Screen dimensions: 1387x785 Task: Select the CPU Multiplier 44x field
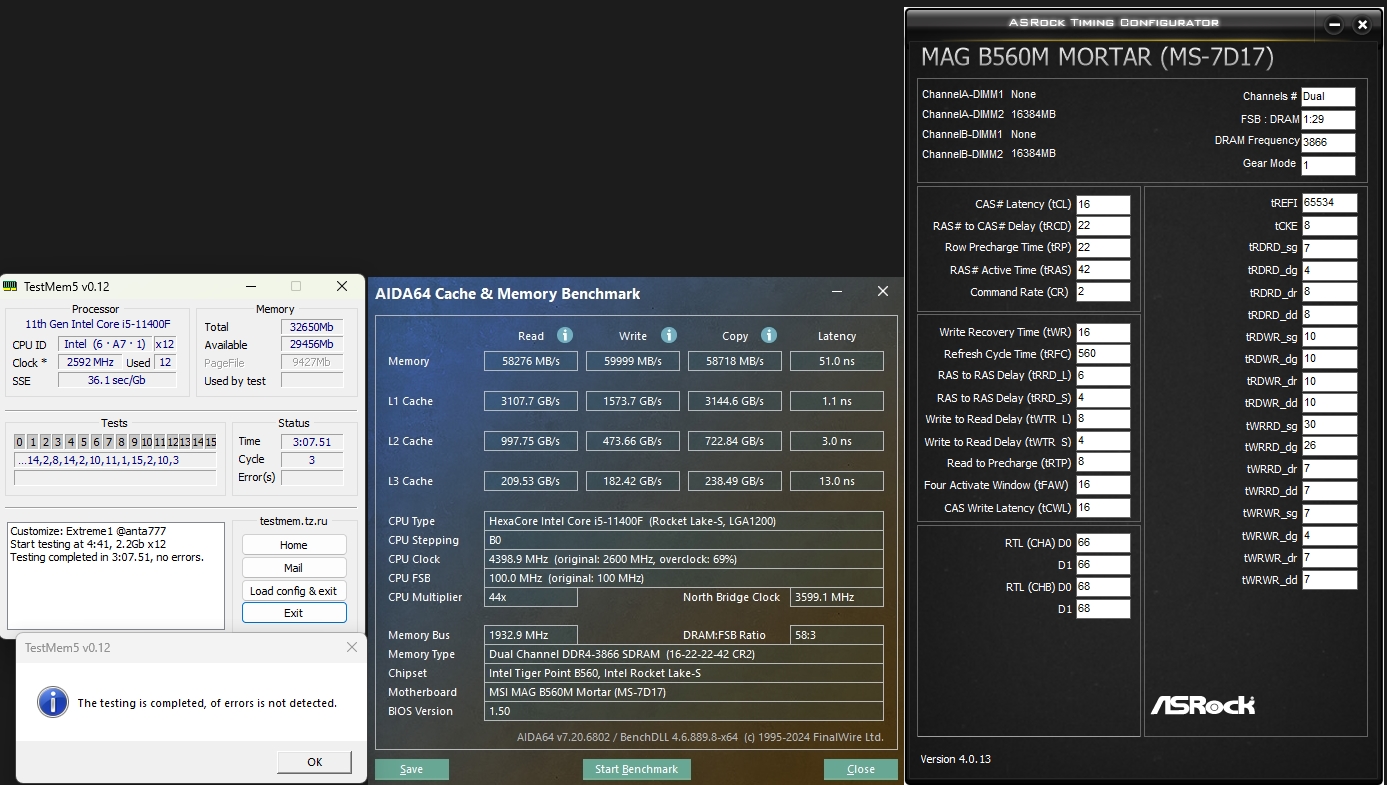point(531,597)
